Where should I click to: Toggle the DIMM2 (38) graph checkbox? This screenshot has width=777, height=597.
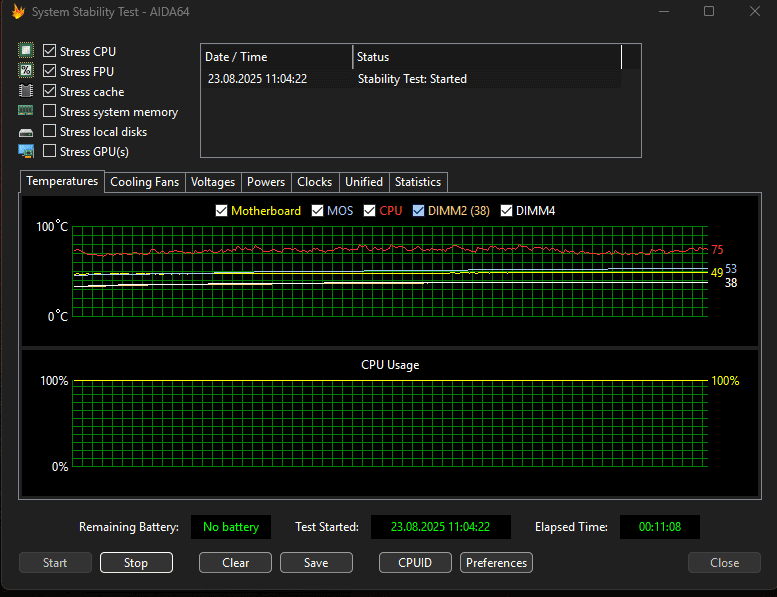pyautogui.click(x=418, y=211)
